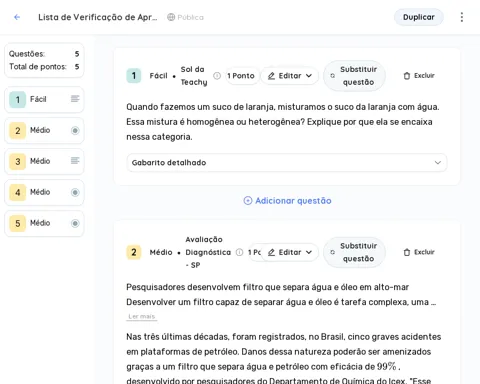Click trash Excluir icon for question 2
The image size is (480, 384).
tap(407, 252)
